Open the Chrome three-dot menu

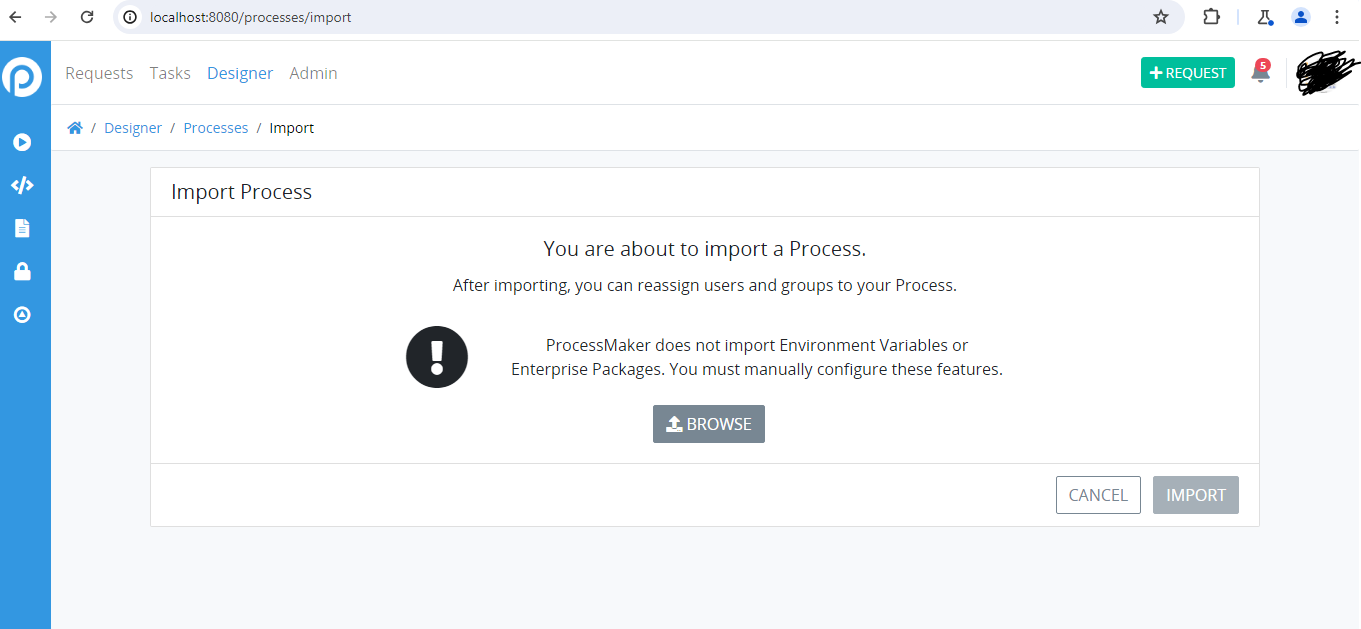click(1337, 17)
